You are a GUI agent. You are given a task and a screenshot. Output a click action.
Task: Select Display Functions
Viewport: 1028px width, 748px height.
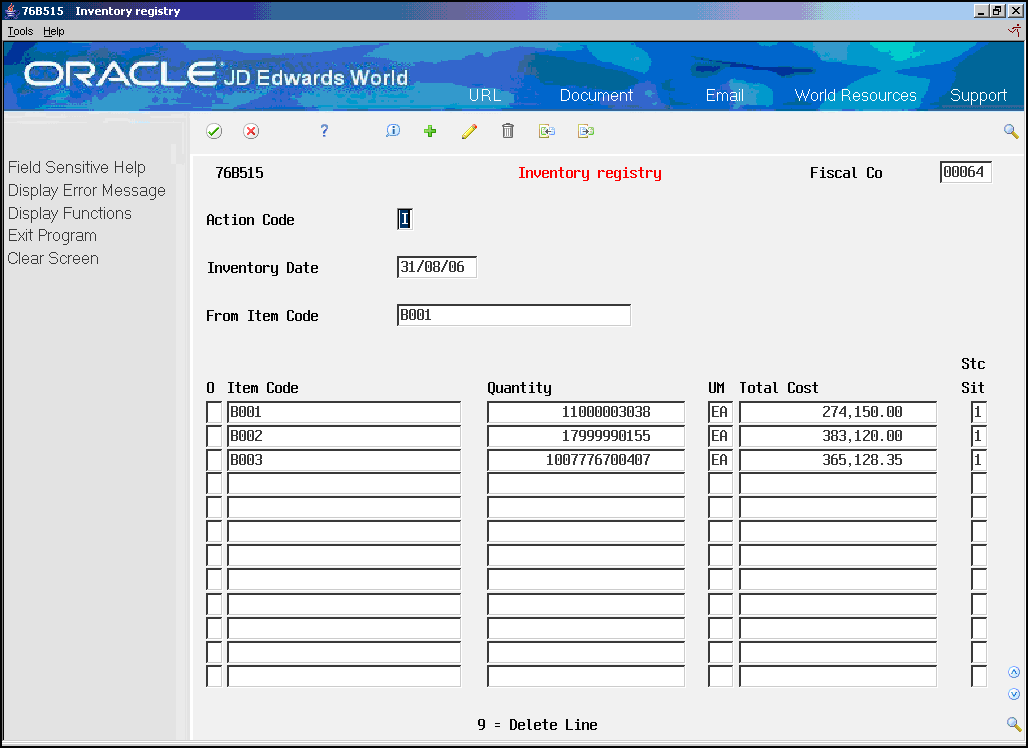coord(69,214)
